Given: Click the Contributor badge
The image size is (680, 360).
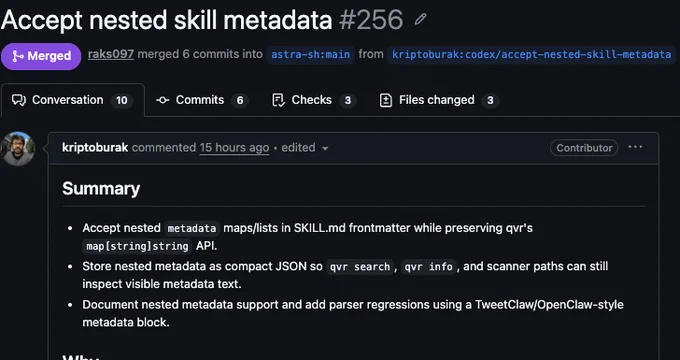Looking at the screenshot, I should point(584,148).
